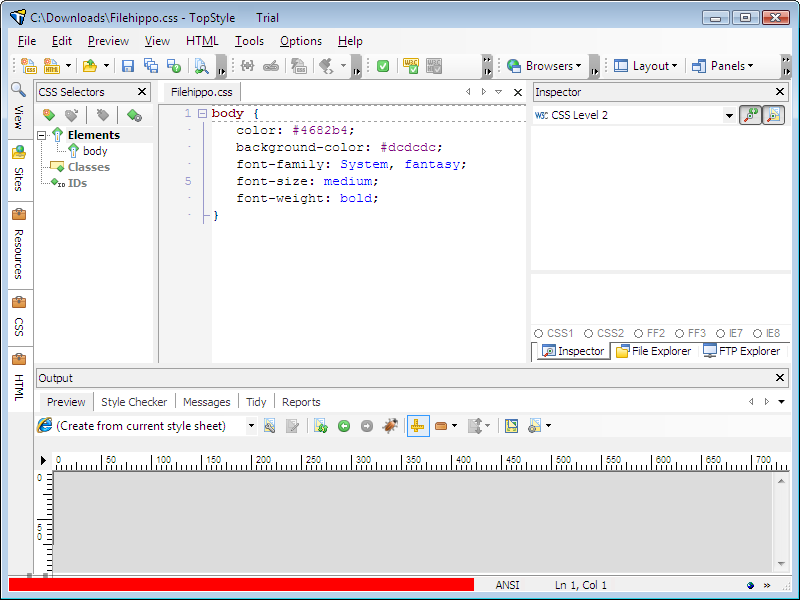Select the IE8 radio button
The width and height of the screenshot is (800, 600).
coord(758,333)
